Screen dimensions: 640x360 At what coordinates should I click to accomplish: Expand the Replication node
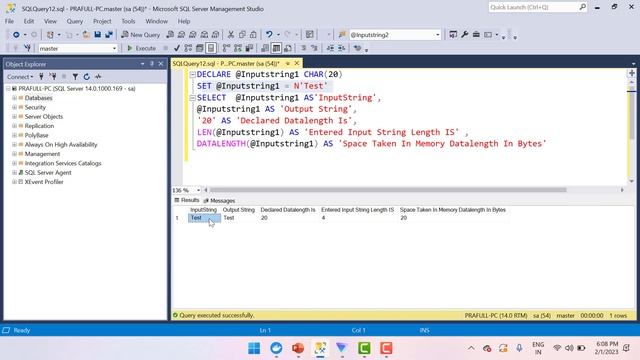click(14, 126)
